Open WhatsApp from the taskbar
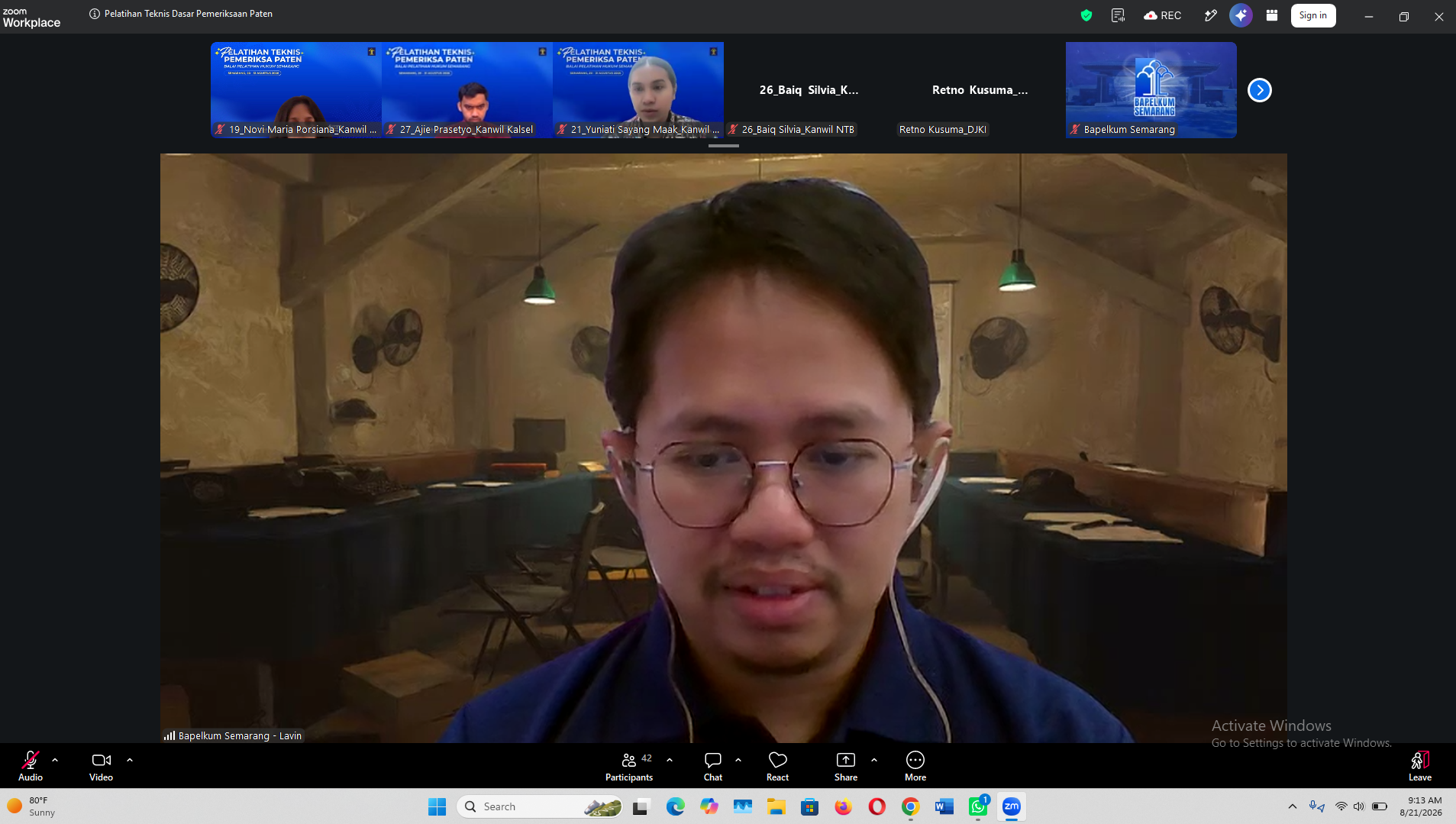This screenshot has height=824, width=1456. point(978,806)
